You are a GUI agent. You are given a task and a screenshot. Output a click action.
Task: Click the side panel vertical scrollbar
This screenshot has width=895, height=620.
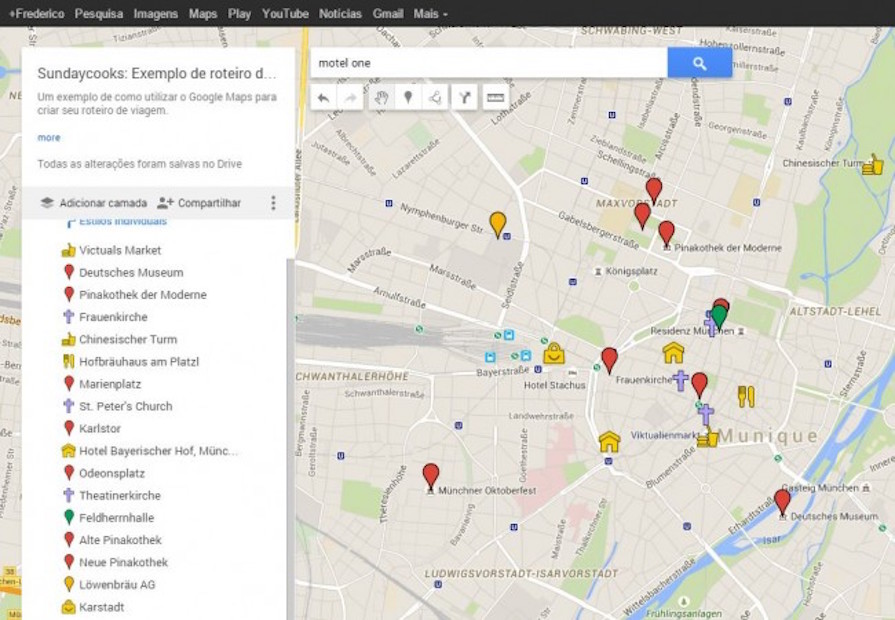291,438
